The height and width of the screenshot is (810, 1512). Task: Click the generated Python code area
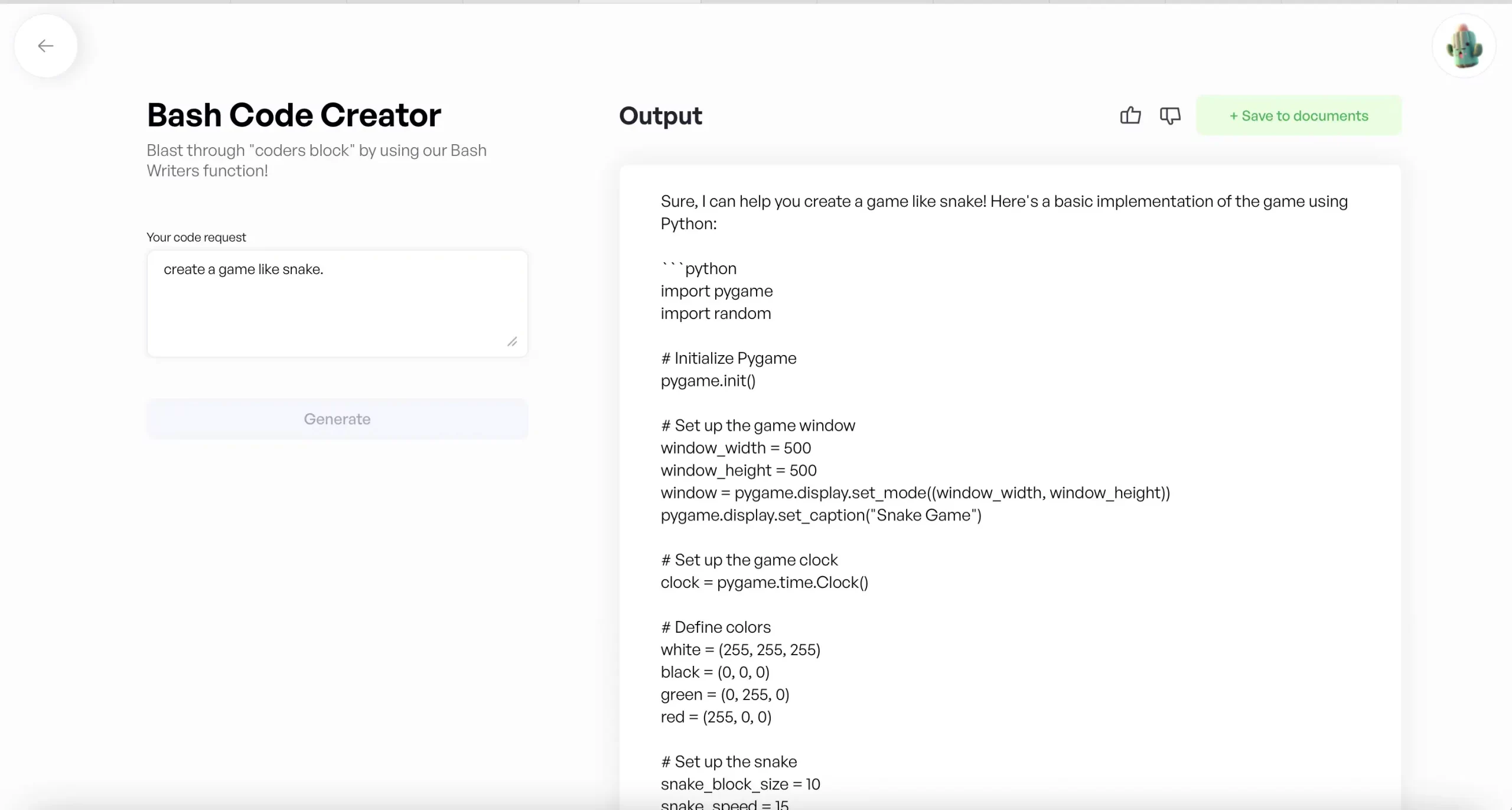point(1004,473)
